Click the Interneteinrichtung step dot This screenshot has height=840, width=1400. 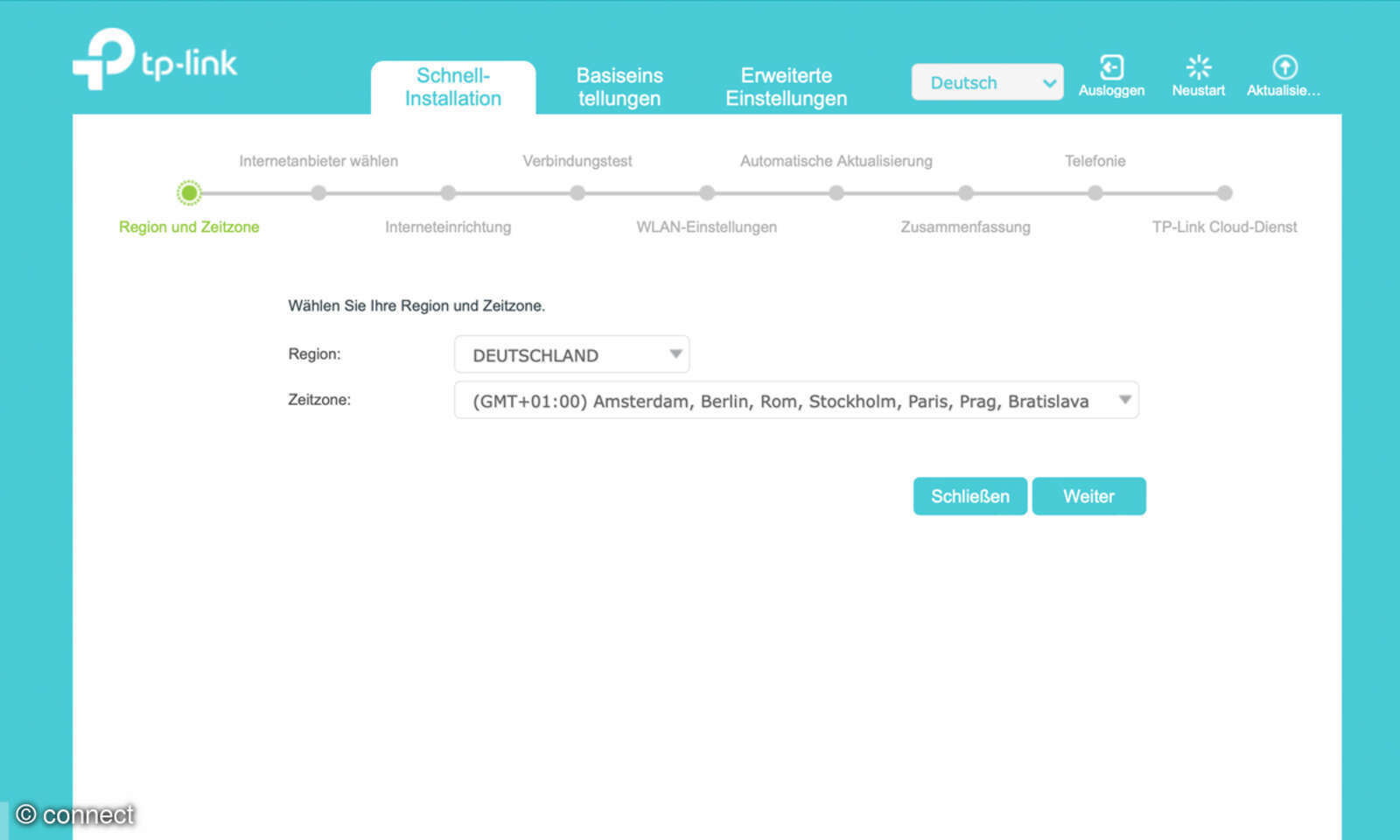tap(448, 192)
